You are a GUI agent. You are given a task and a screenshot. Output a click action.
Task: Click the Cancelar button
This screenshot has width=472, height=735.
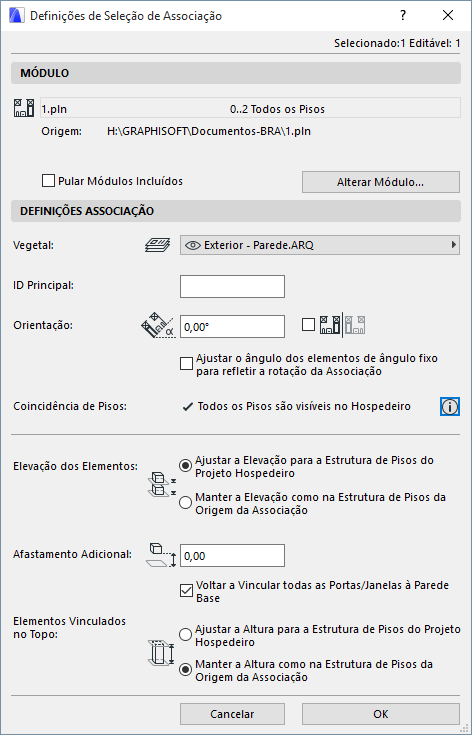pyautogui.click(x=232, y=714)
